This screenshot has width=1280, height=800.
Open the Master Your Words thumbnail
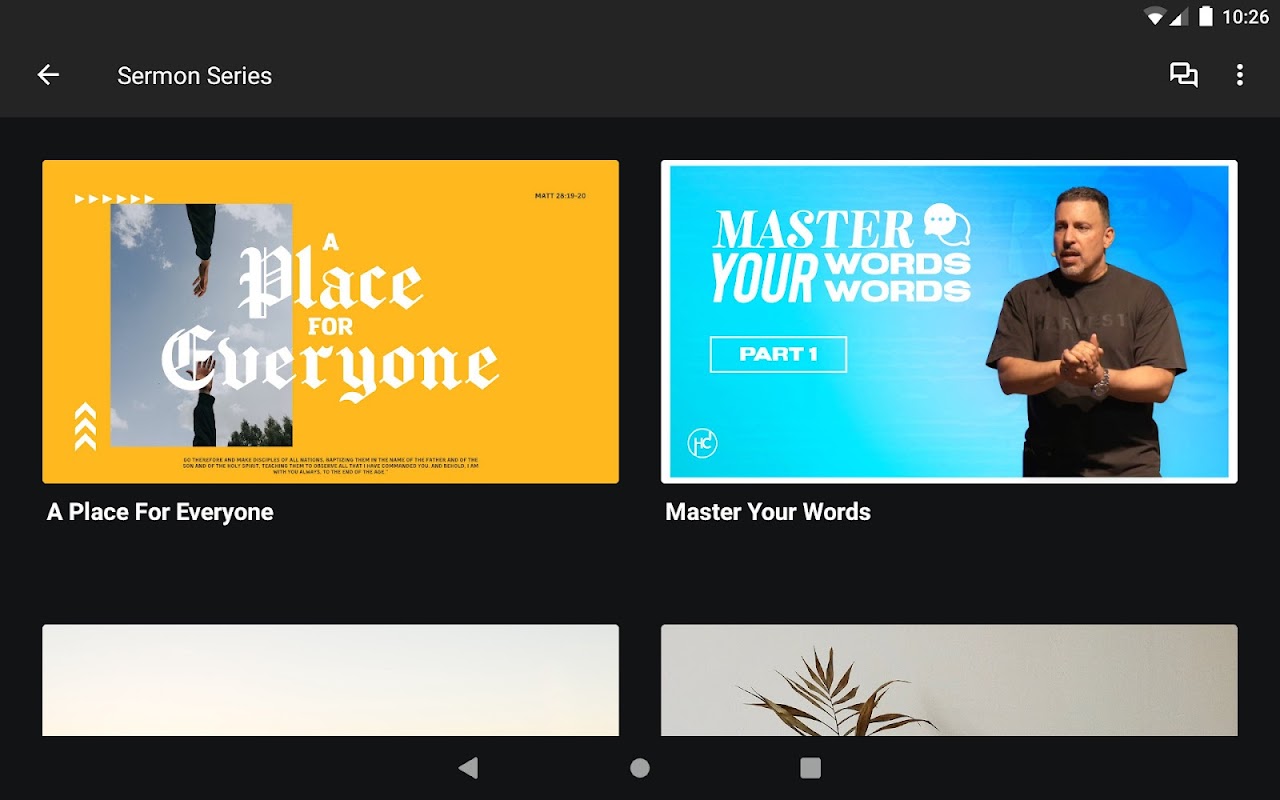coord(949,322)
